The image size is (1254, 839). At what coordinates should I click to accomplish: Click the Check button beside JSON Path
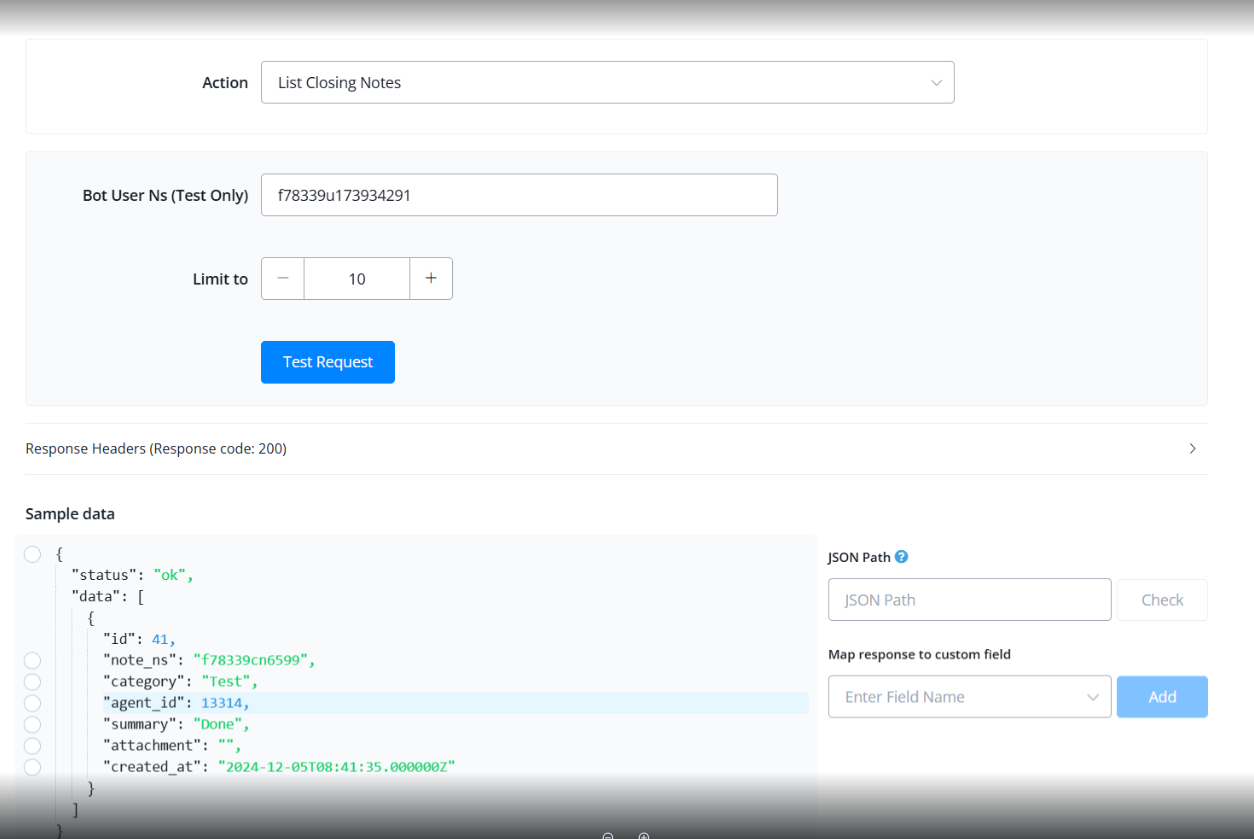1162,600
